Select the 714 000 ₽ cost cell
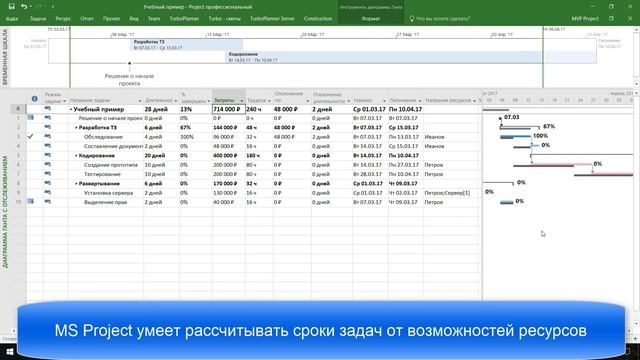The height and width of the screenshot is (360, 640). click(x=229, y=109)
